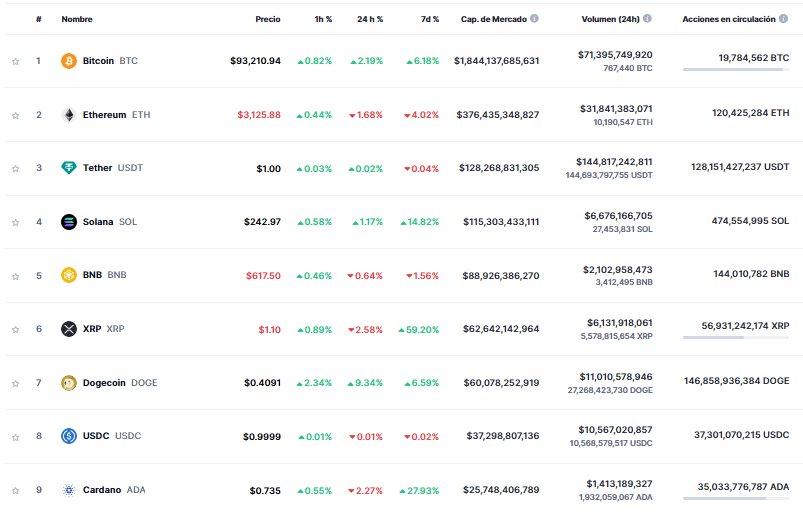Click XRP circulating supply progress bar
Image resolution: width=803 pixels, height=512 pixels.
pyautogui.click(x=735, y=337)
